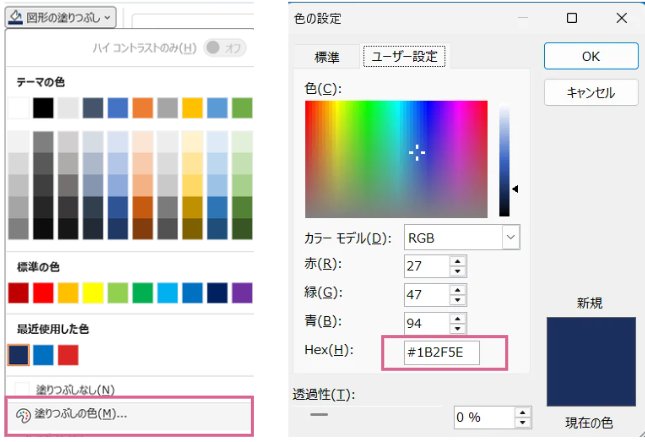Viewport: 645px width, 442px height.
Task: Click inside the color spectrum field
Action: 396,159
